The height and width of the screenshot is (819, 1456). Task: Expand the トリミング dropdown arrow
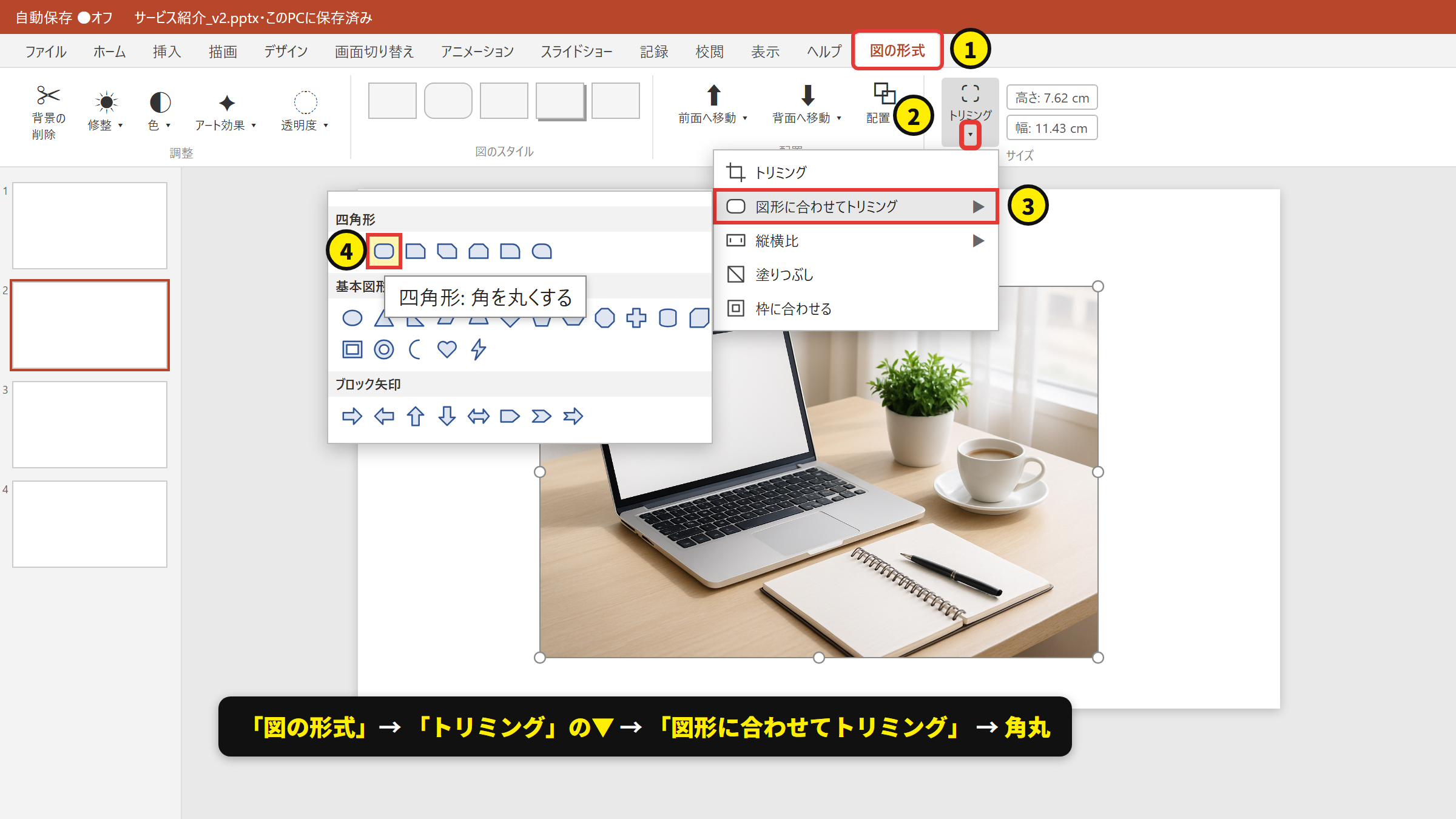pyautogui.click(x=970, y=134)
